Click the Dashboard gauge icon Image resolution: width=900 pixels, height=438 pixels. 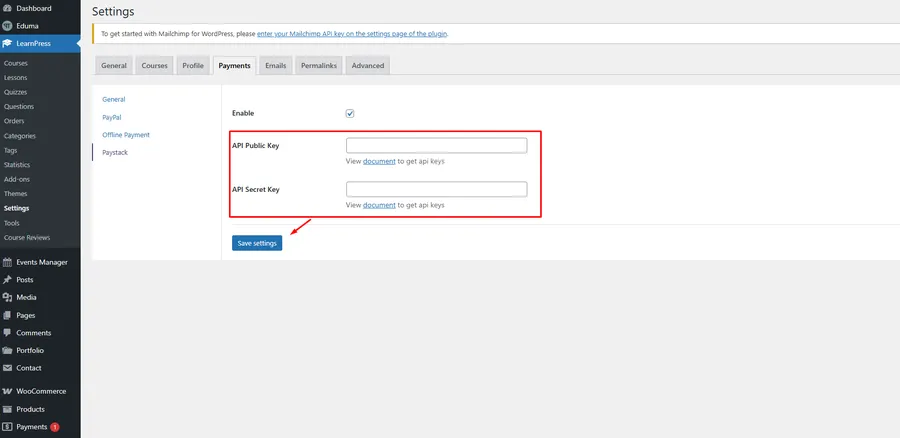(7, 9)
